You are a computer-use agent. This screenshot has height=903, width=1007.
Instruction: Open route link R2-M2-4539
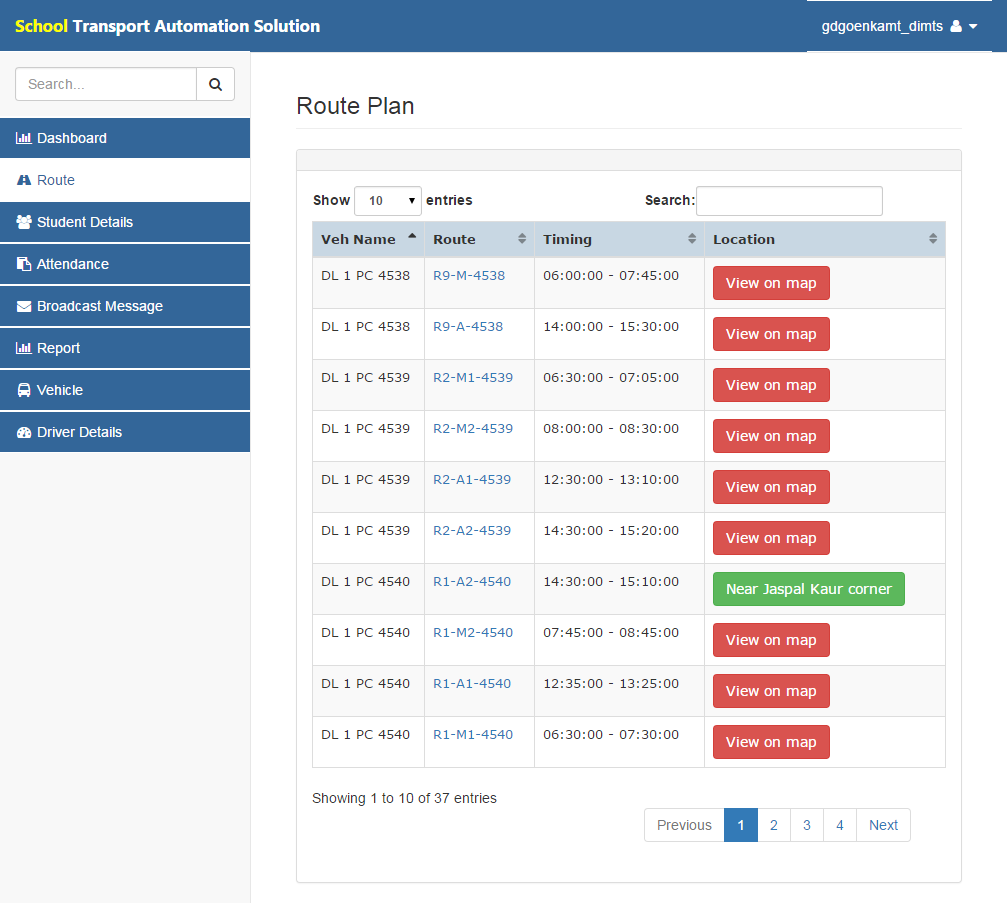473,428
